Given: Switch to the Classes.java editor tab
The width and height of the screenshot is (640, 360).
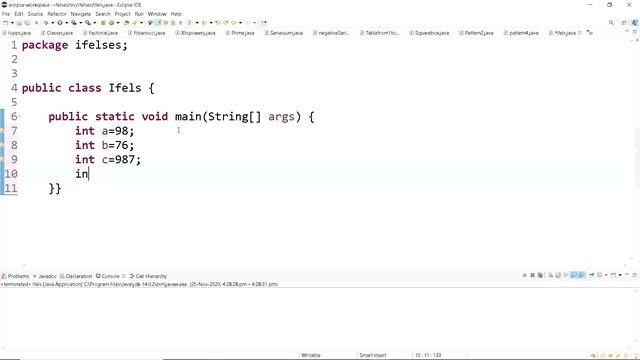Looking at the screenshot, I should click(x=57, y=33).
